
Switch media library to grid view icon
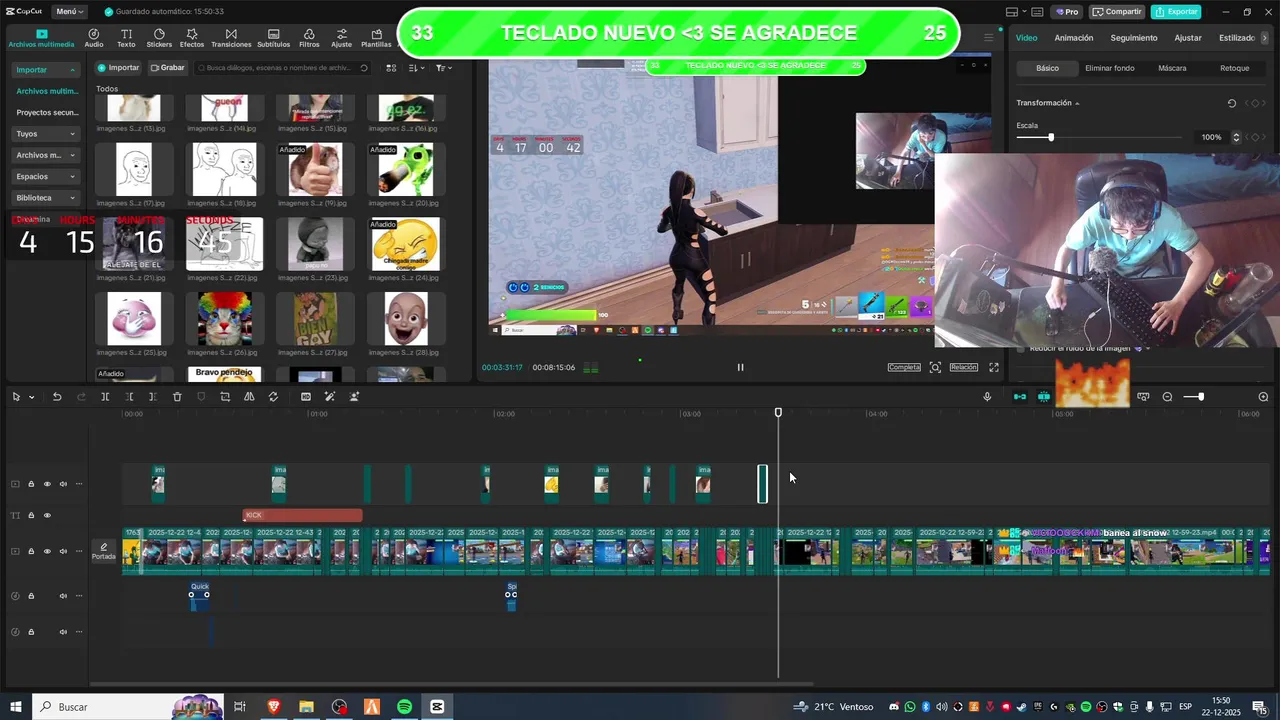[391, 68]
